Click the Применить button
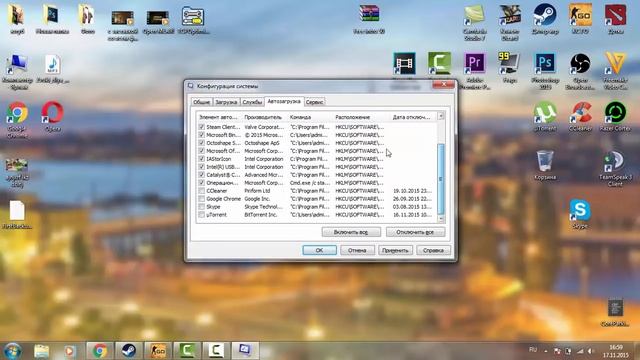The width and height of the screenshot is (640, 360). tap(396, 250)
